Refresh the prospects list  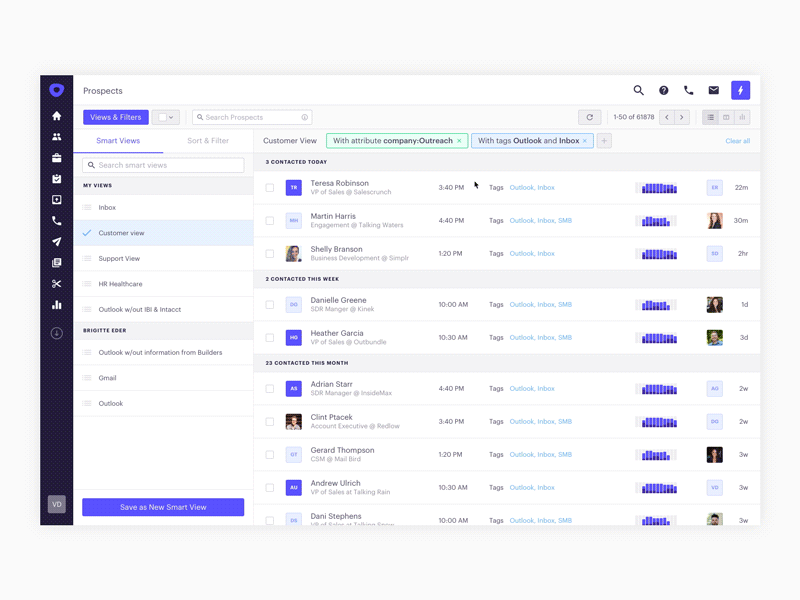(589, 117)
